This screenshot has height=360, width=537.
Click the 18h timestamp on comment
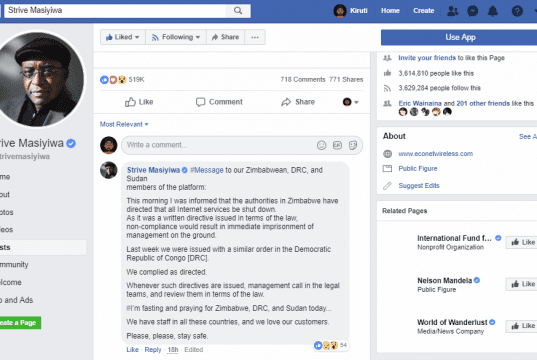pyautogui.click(x=173, y=350)
